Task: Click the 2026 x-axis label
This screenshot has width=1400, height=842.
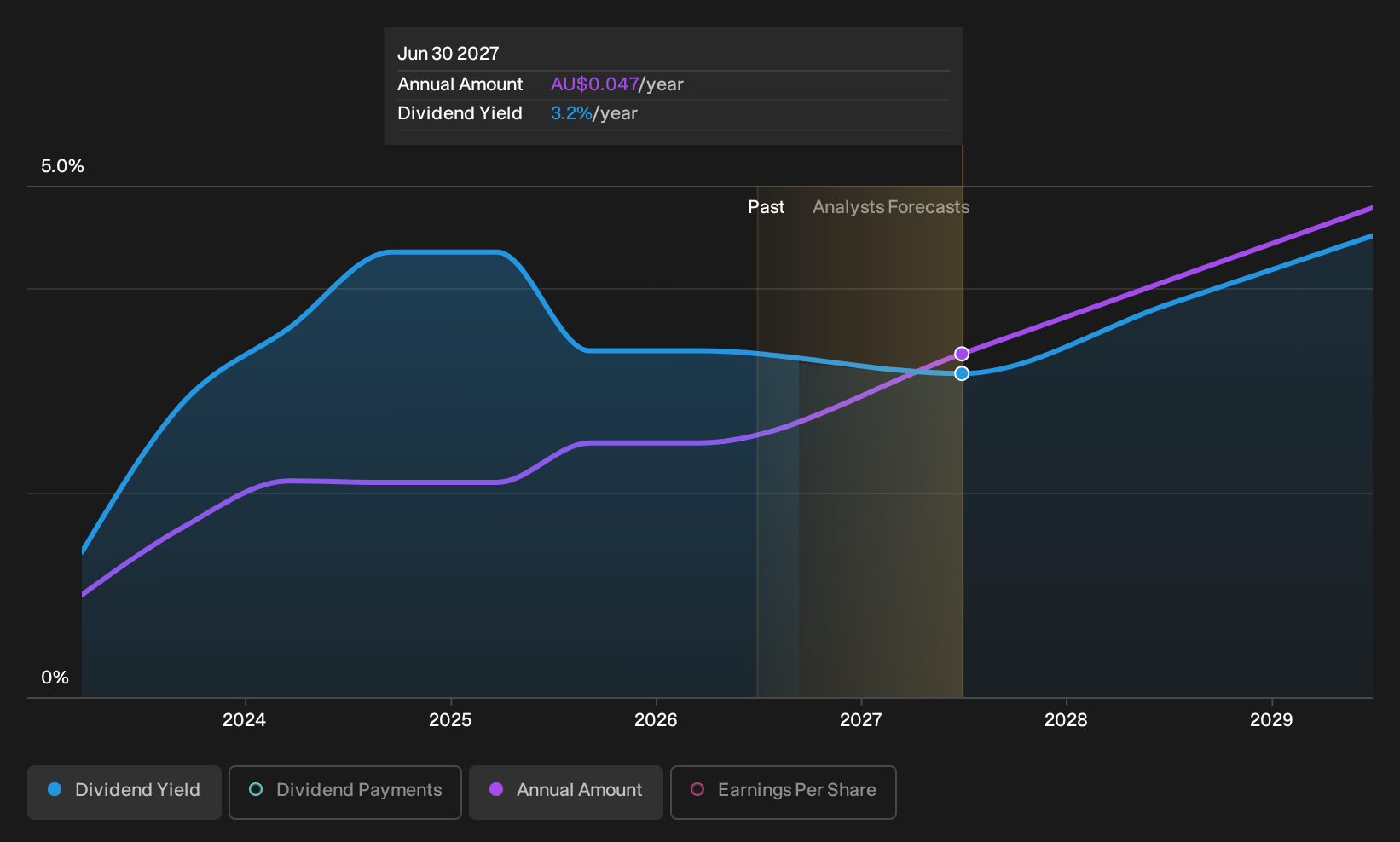Action: 656,720
